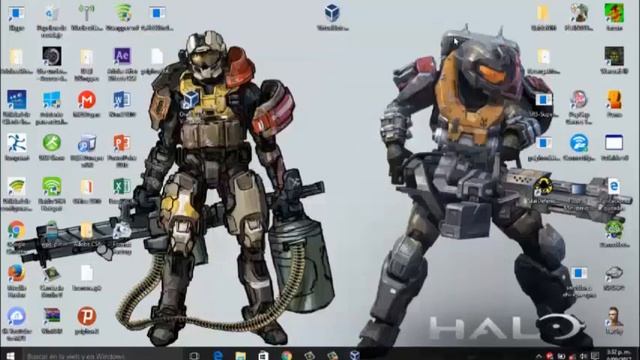Open the taskbar clock and date
This screenshot has height=360, width=640.
pyautogui.click(x=618, y=355)
